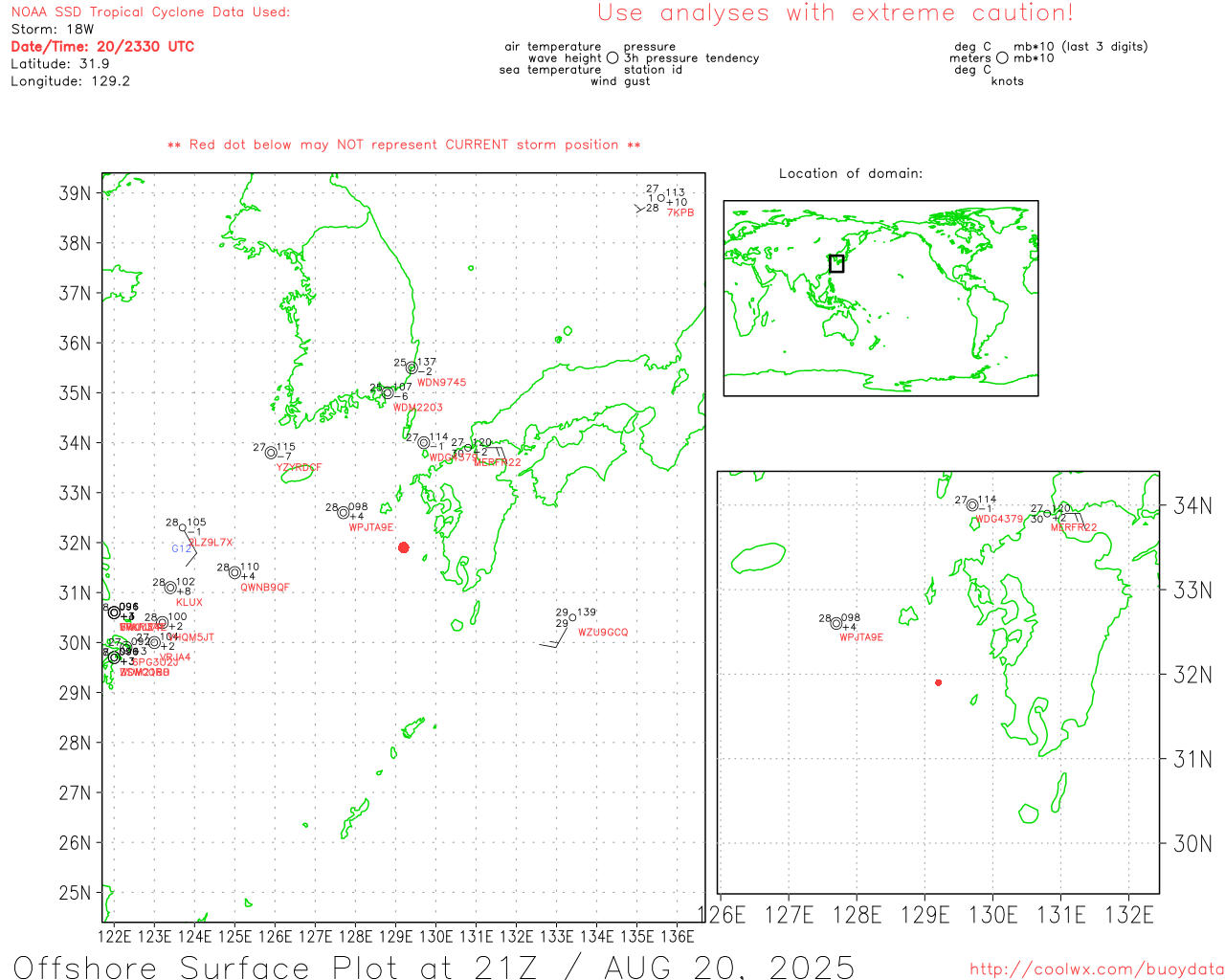The width and height of the screenshot is (1225, 980).
Task: Click the red storm position dot on main map
Action: (404, 547)
